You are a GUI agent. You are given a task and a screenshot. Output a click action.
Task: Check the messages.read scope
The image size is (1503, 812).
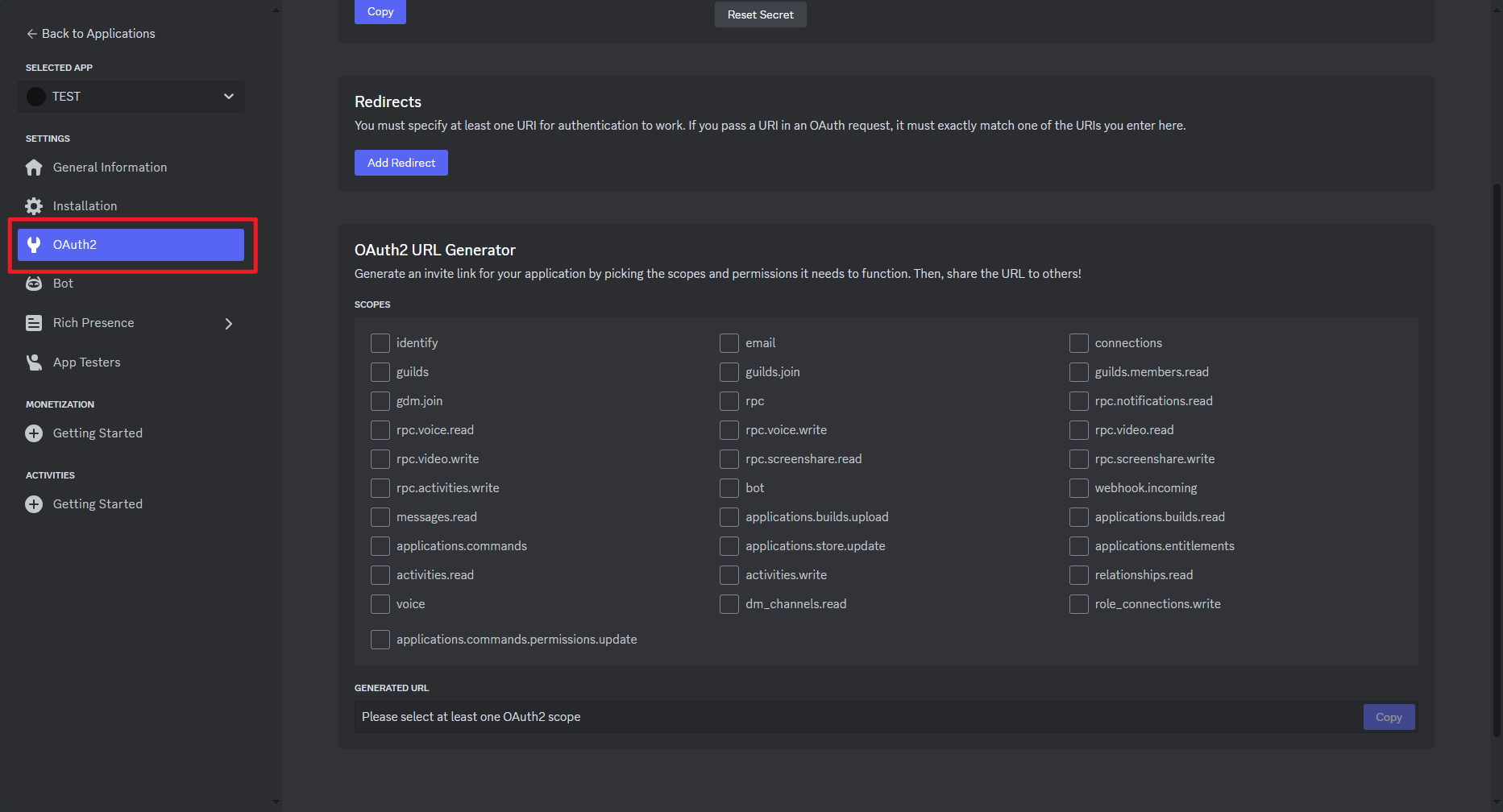pos(380,517)
